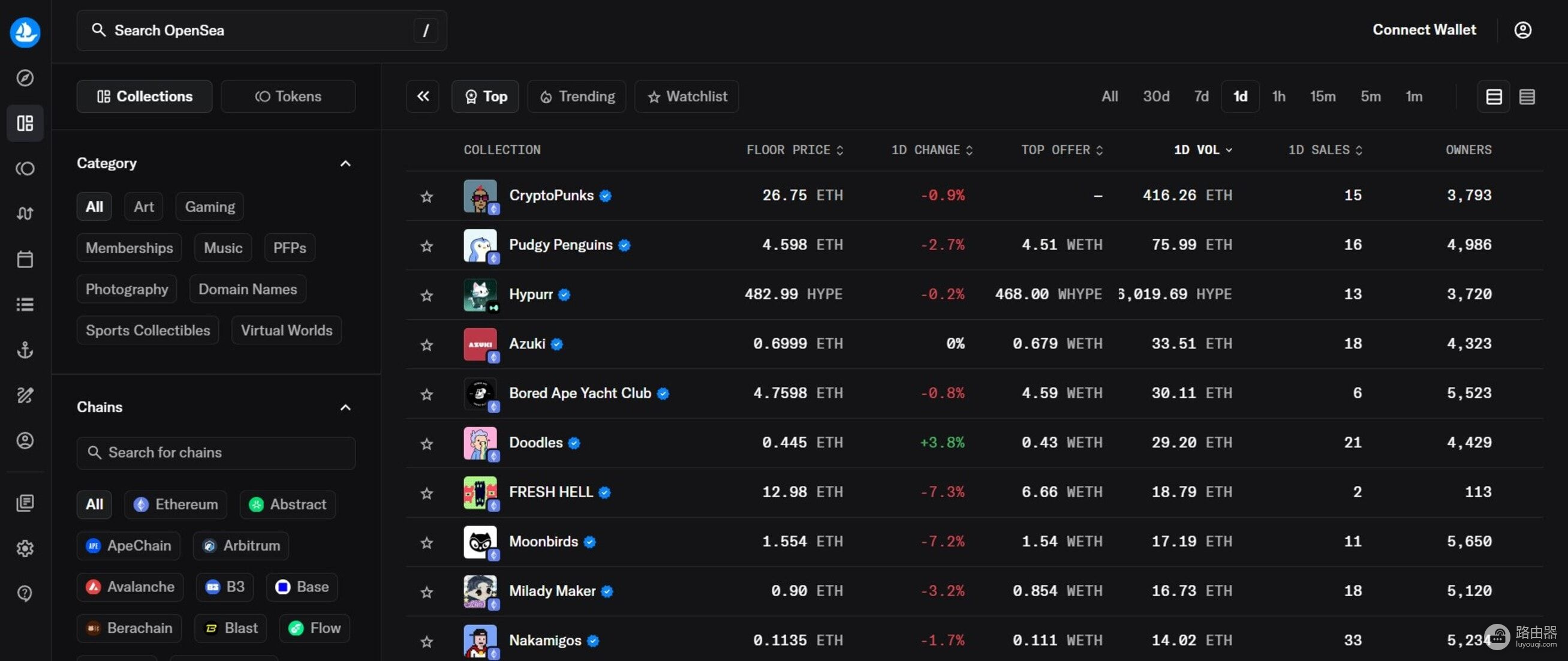Image resolution: width=1568 pixels, height=661 pixels.
Task: Set time range to All
Action: 1109,96
